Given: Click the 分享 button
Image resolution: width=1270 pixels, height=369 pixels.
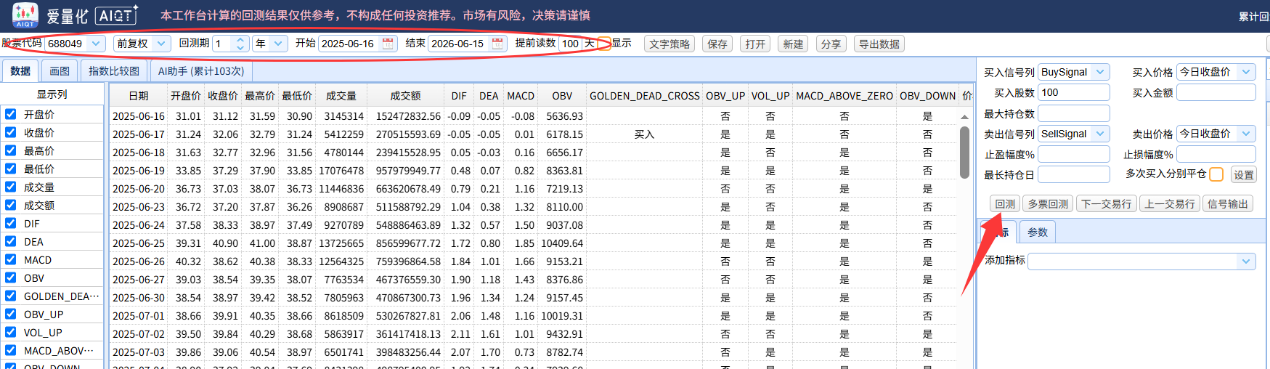Looking at the screenshot, I should click(x=831, y=44).
